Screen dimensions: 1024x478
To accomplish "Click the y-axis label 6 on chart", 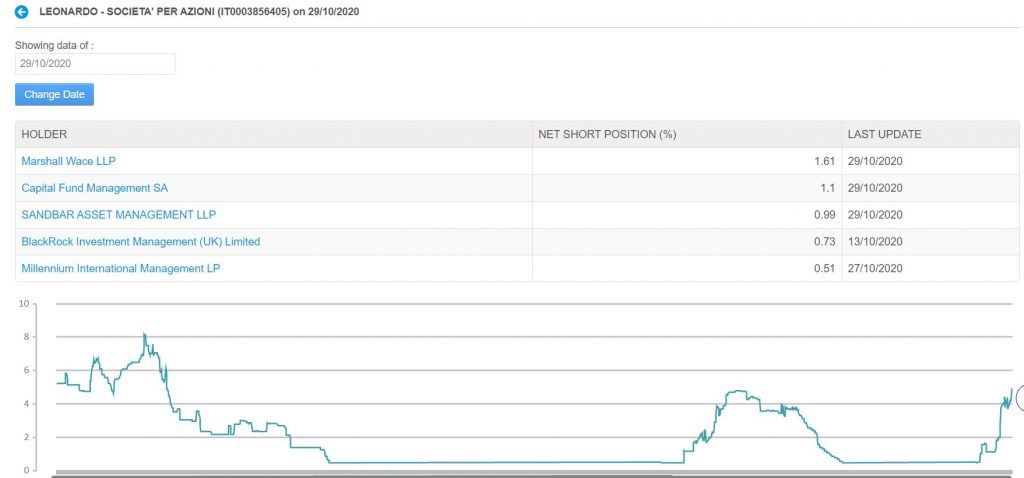I will [x=26, y=370].
